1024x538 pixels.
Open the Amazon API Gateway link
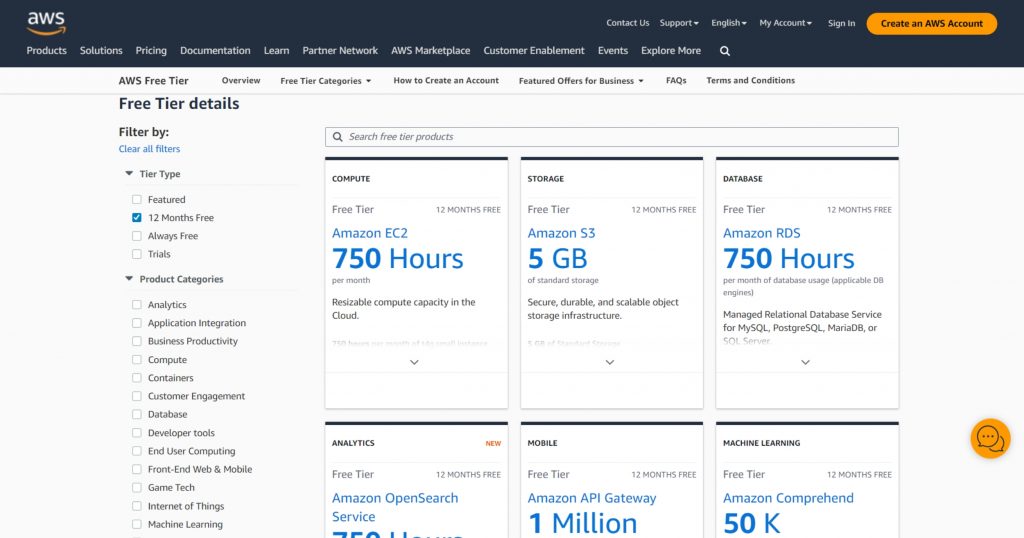592,498
